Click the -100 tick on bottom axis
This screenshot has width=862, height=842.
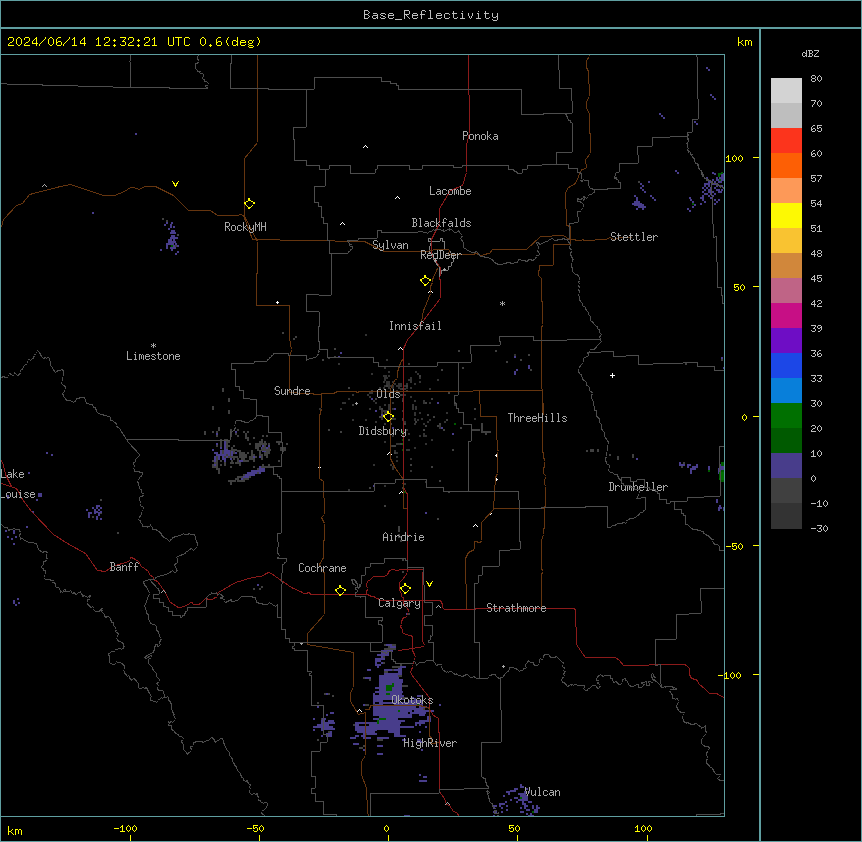coord(125,828)
